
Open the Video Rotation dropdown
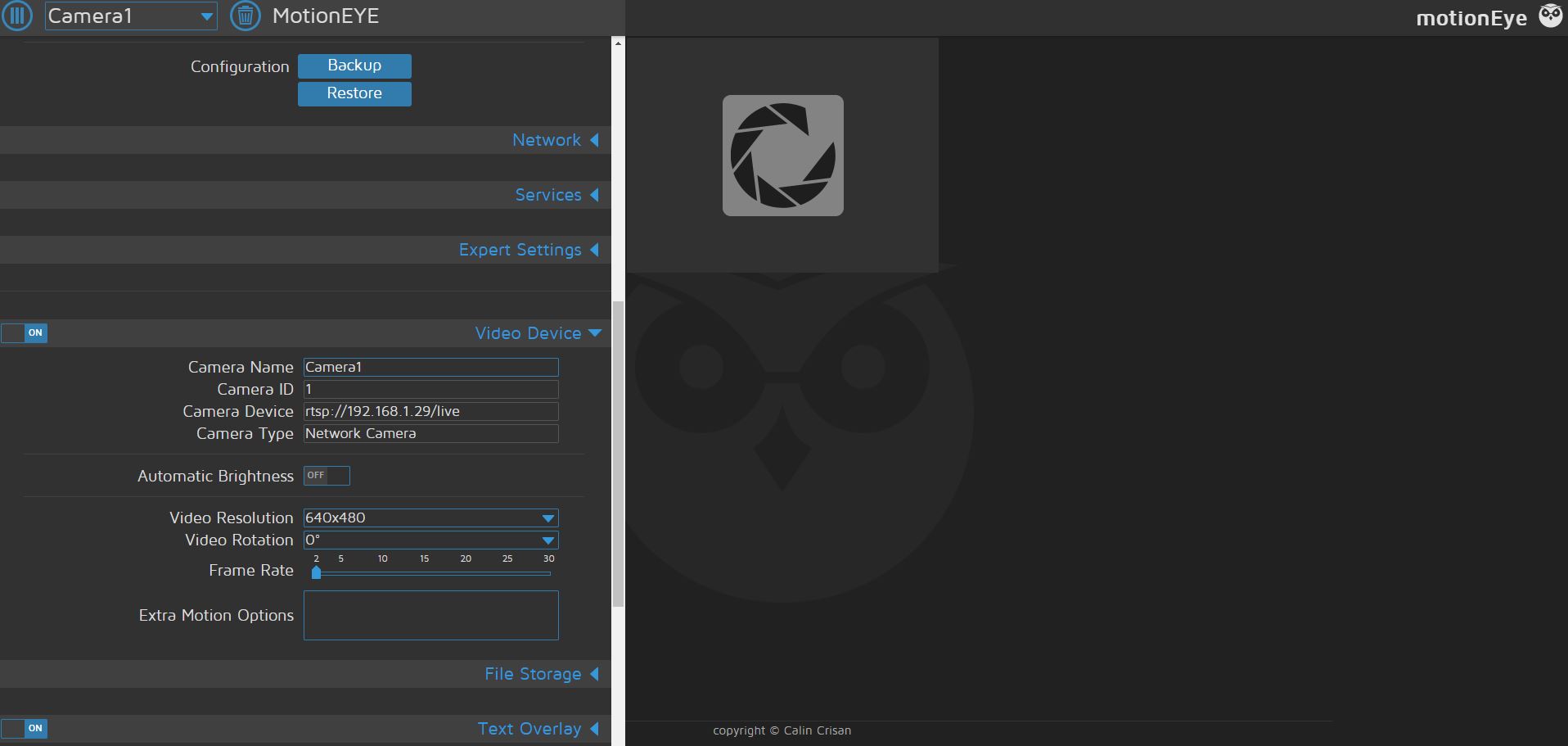click(x=547, y=540)
